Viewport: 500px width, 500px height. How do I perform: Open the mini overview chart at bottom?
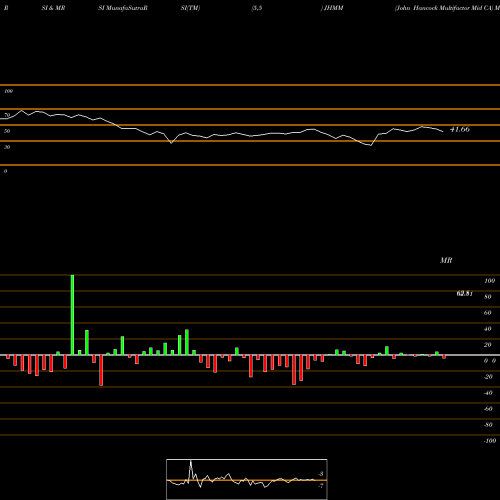coord(247,479)
